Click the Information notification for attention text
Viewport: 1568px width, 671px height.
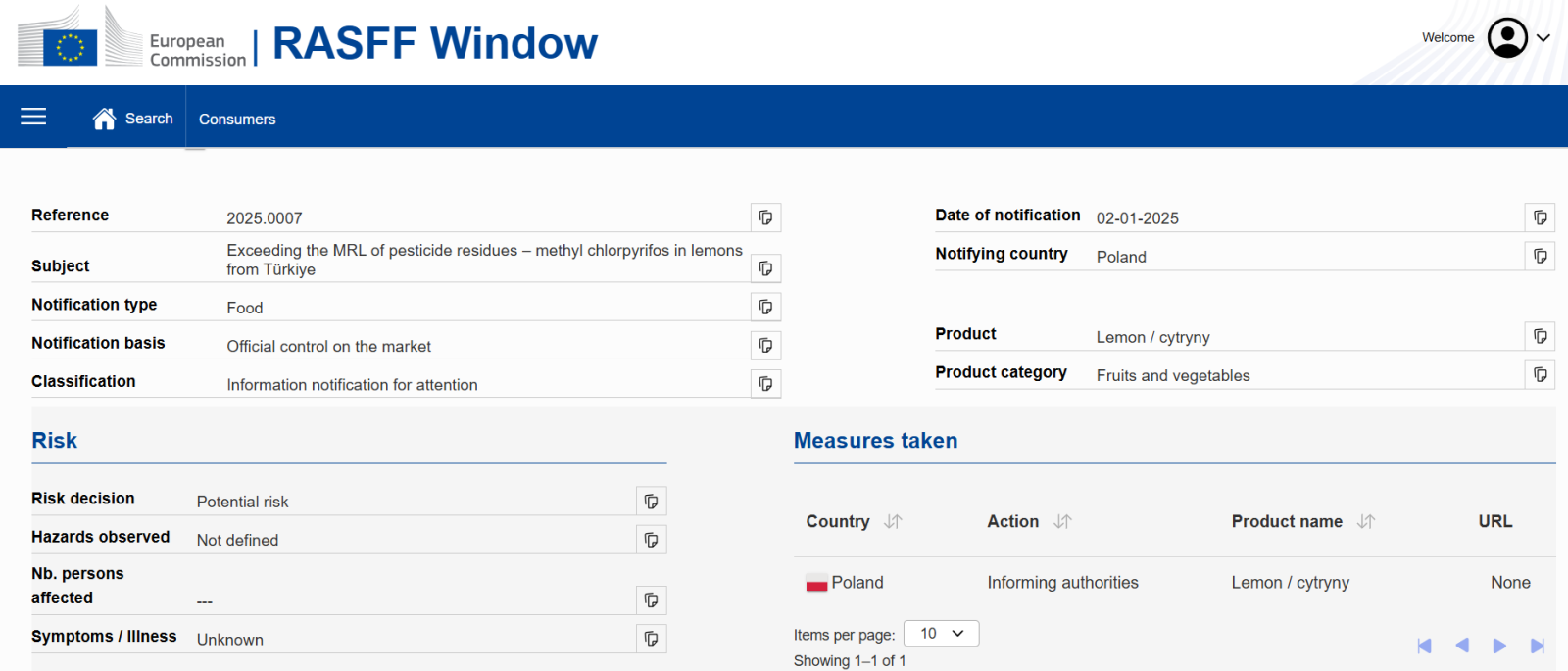(x=353, y=385)
